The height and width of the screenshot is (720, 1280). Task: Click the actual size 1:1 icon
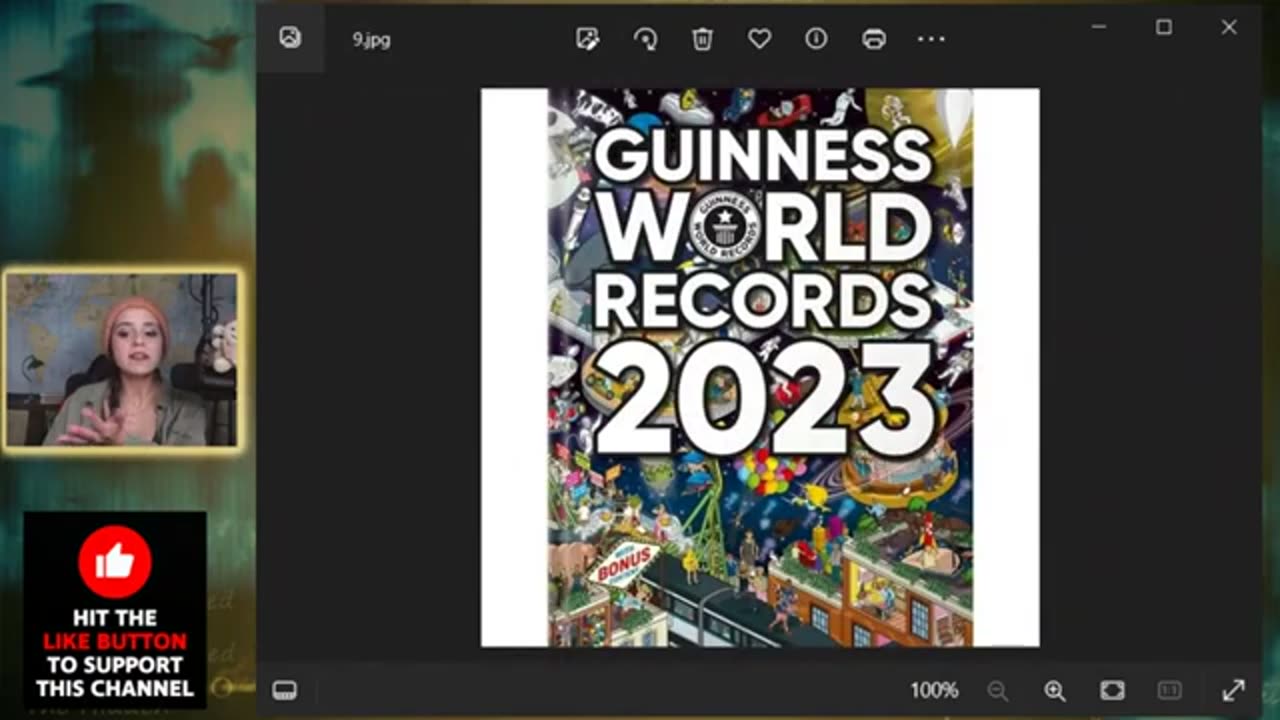click(x=1169, y=690)
